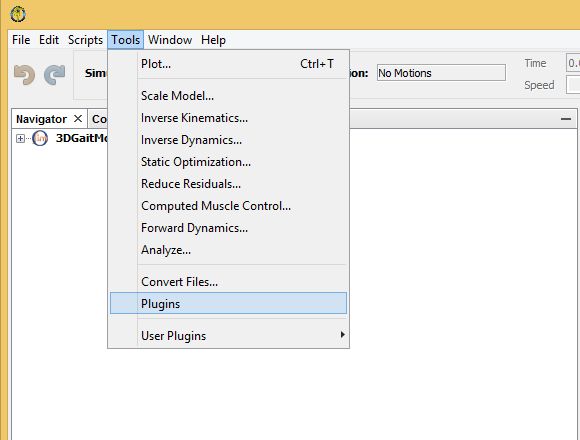Close the Tools menu
580x440 pixels.
125,40
